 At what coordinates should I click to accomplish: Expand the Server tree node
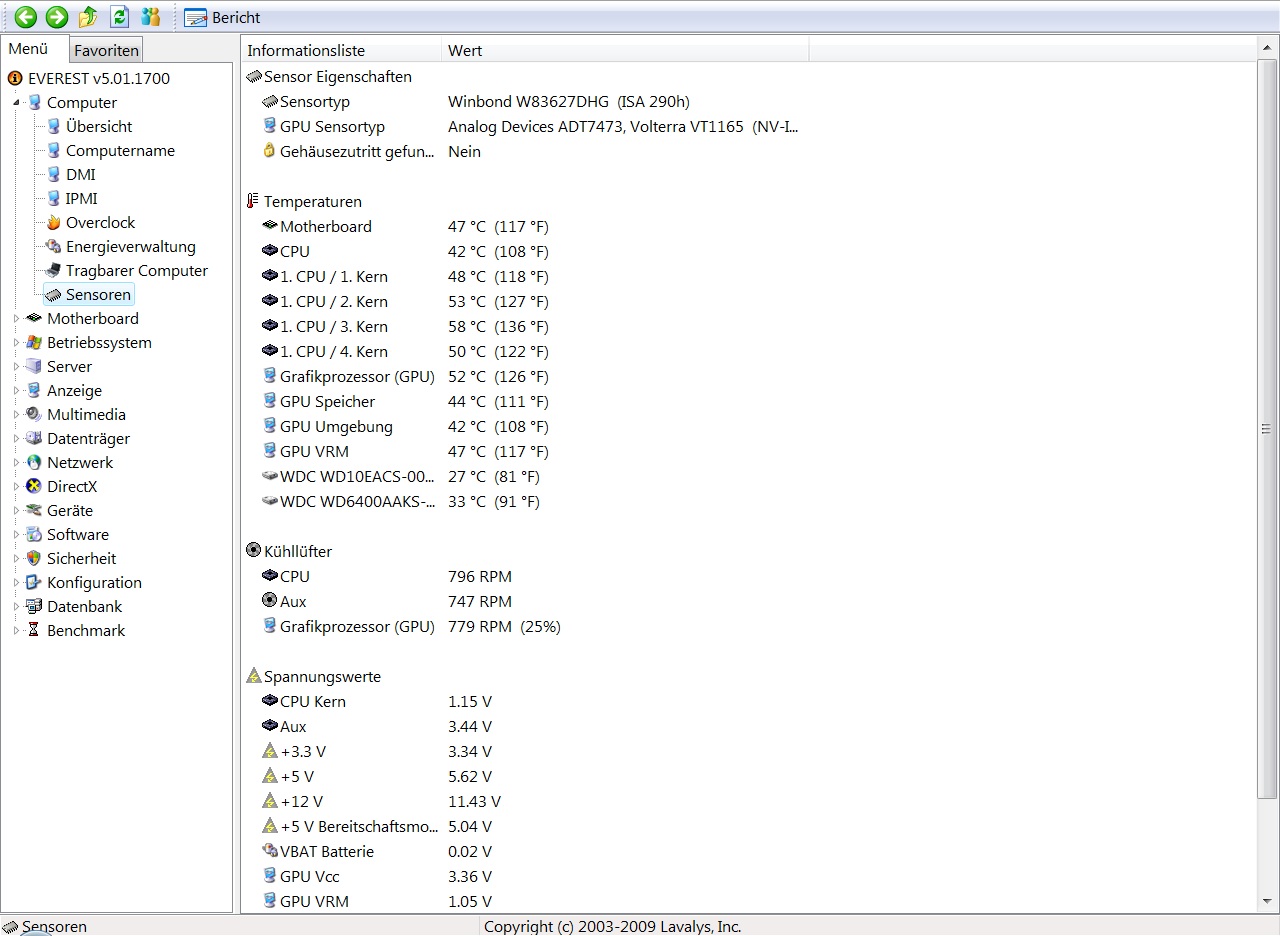tap(17, 367)
